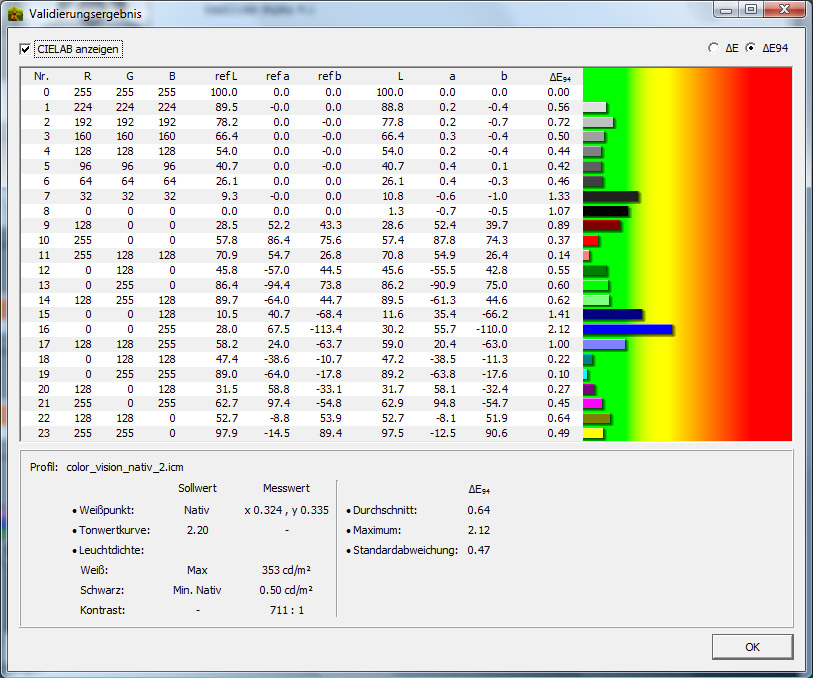
Task: Select the ΔE94 radio button
Action: pos(751,47)
